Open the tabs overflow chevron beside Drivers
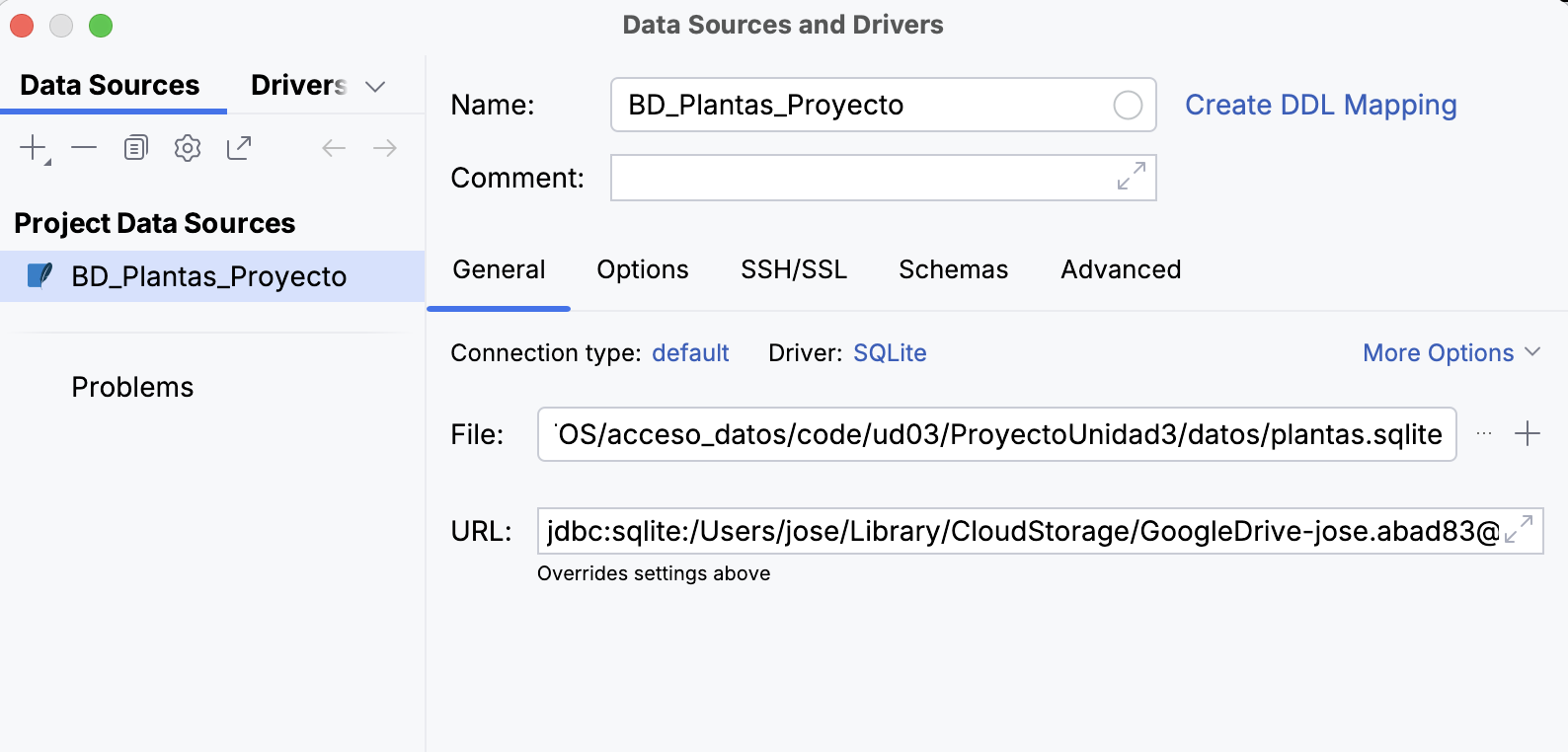 coord(375,87)
